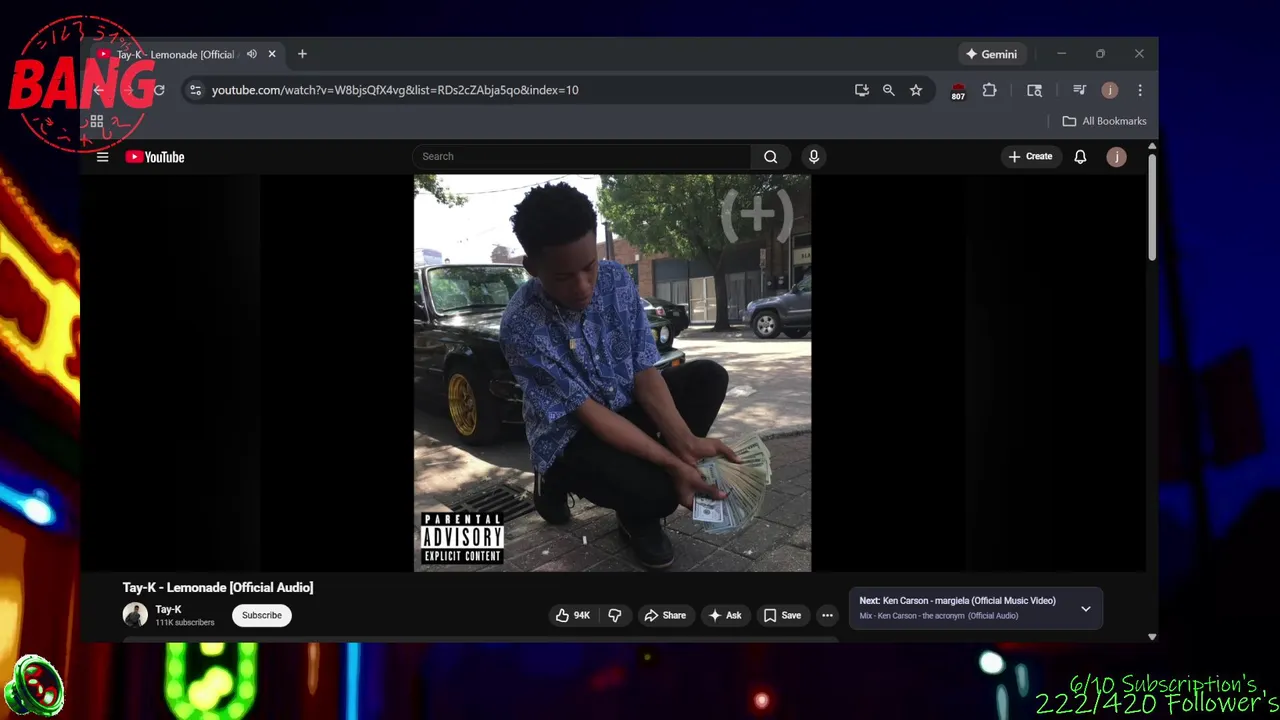Open the Ask AI button under video
The width and height of the screenshot is (1280, 720).
(725, 616)
